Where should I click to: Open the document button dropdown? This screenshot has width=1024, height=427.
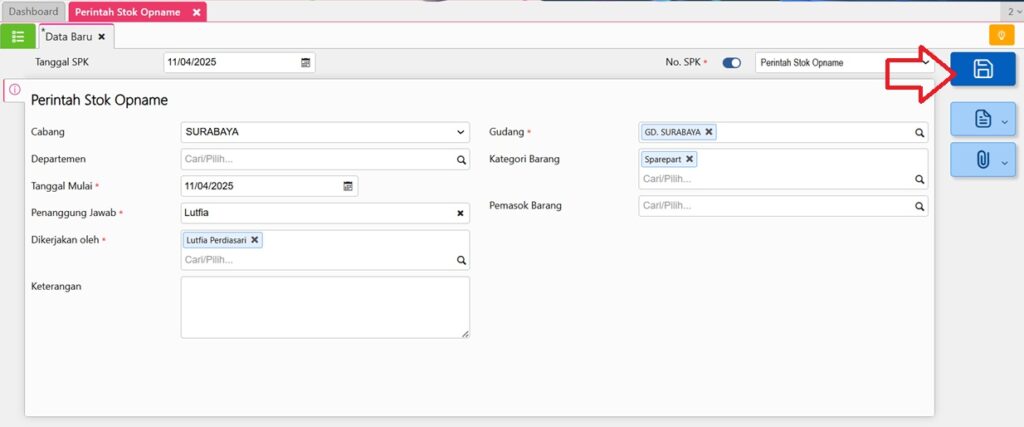pyautogui.click(x=1004, y=120)
